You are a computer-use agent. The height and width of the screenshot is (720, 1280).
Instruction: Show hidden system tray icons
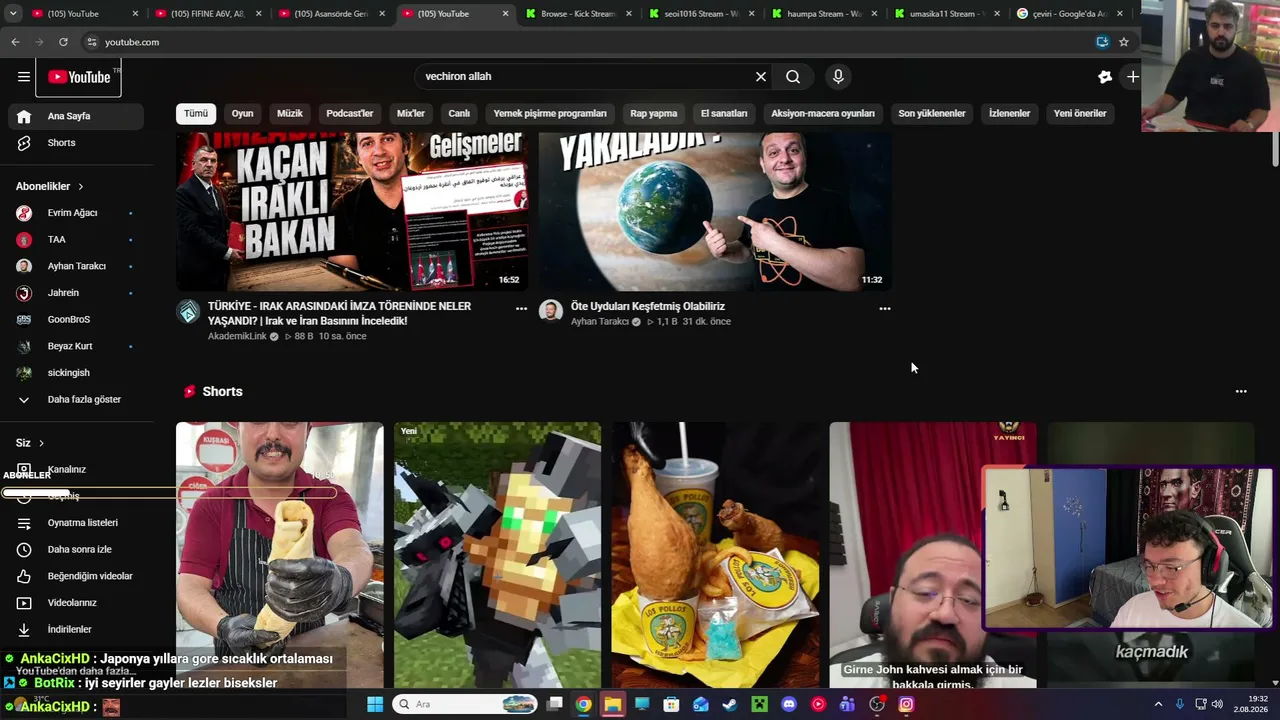[x=1158, y=705]
